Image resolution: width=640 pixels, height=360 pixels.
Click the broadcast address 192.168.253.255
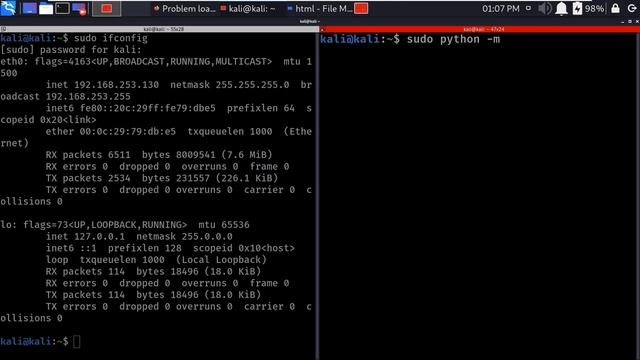click(x=88, y=97)
